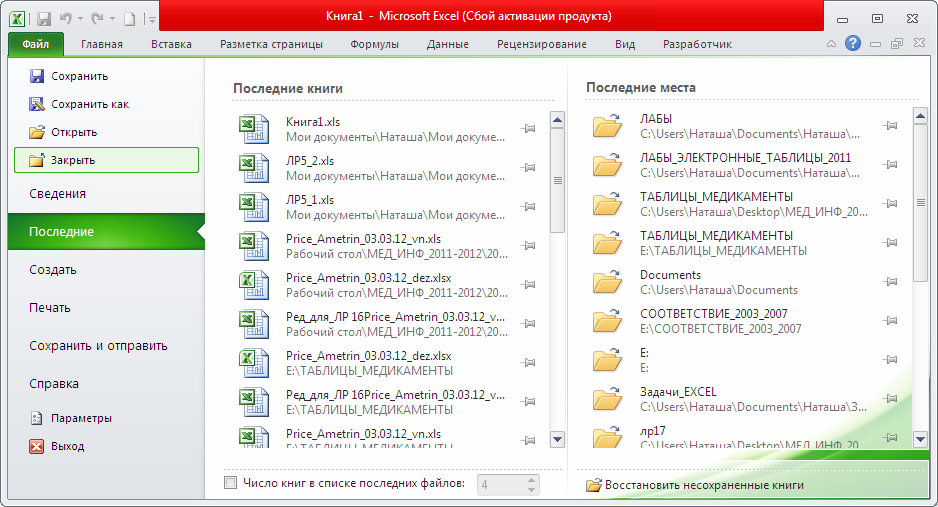Screen dimensions: 938x507
Task: Click Восстановить несохраненные книги
Action: (695, 485)
